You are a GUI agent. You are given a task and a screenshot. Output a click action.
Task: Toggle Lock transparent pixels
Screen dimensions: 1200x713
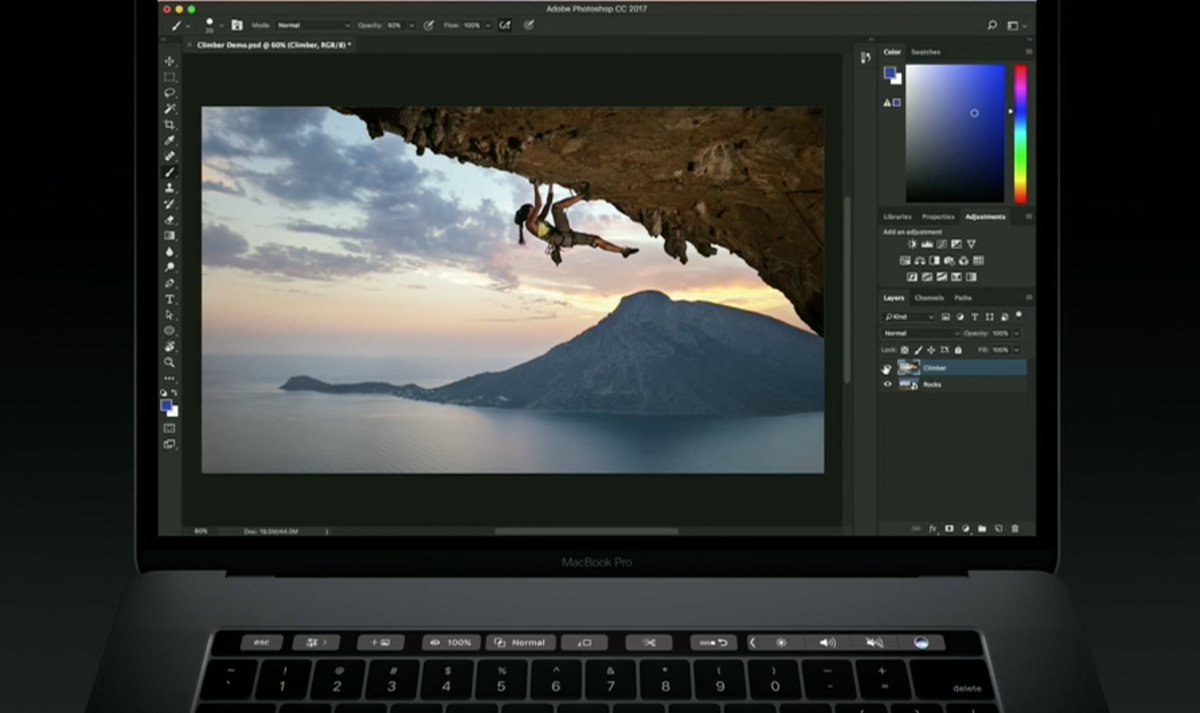(906, 350)
